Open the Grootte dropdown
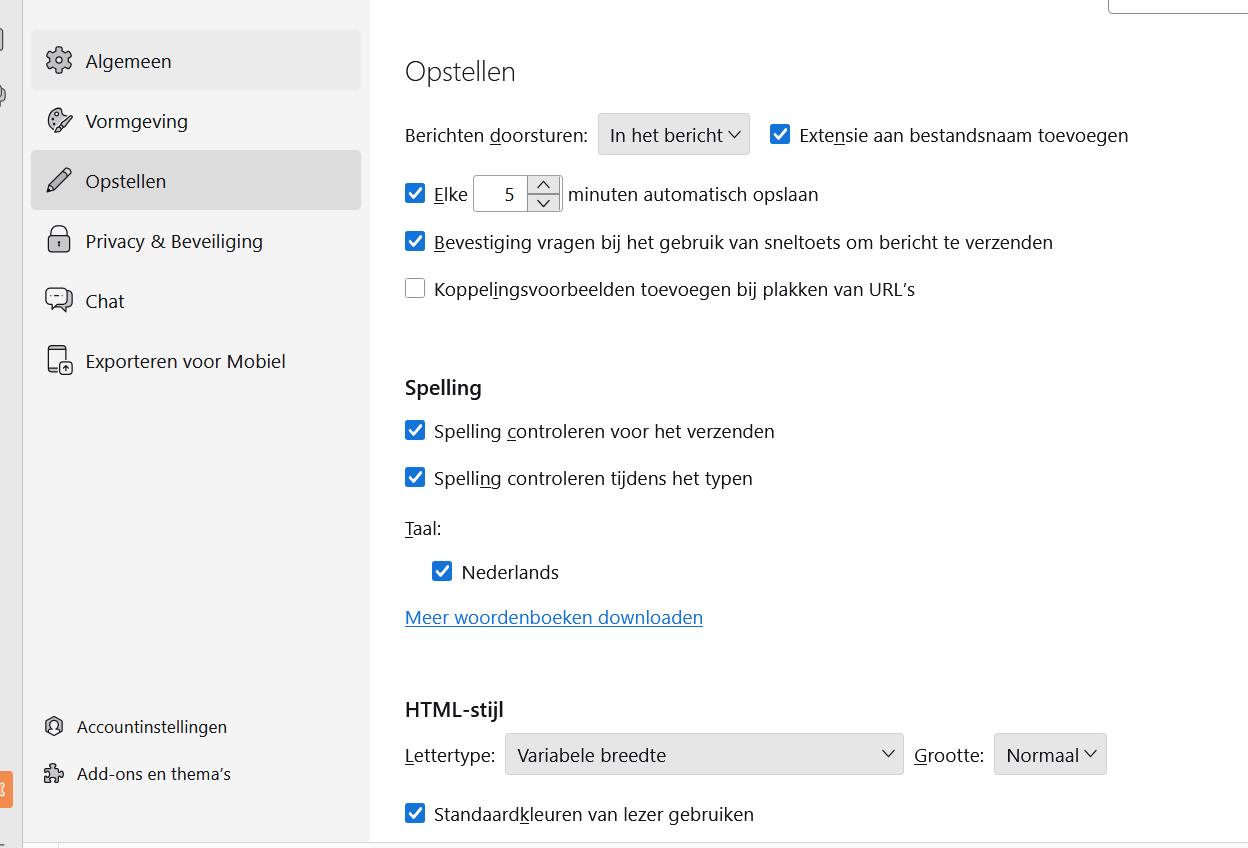 tap(1049, 755)
